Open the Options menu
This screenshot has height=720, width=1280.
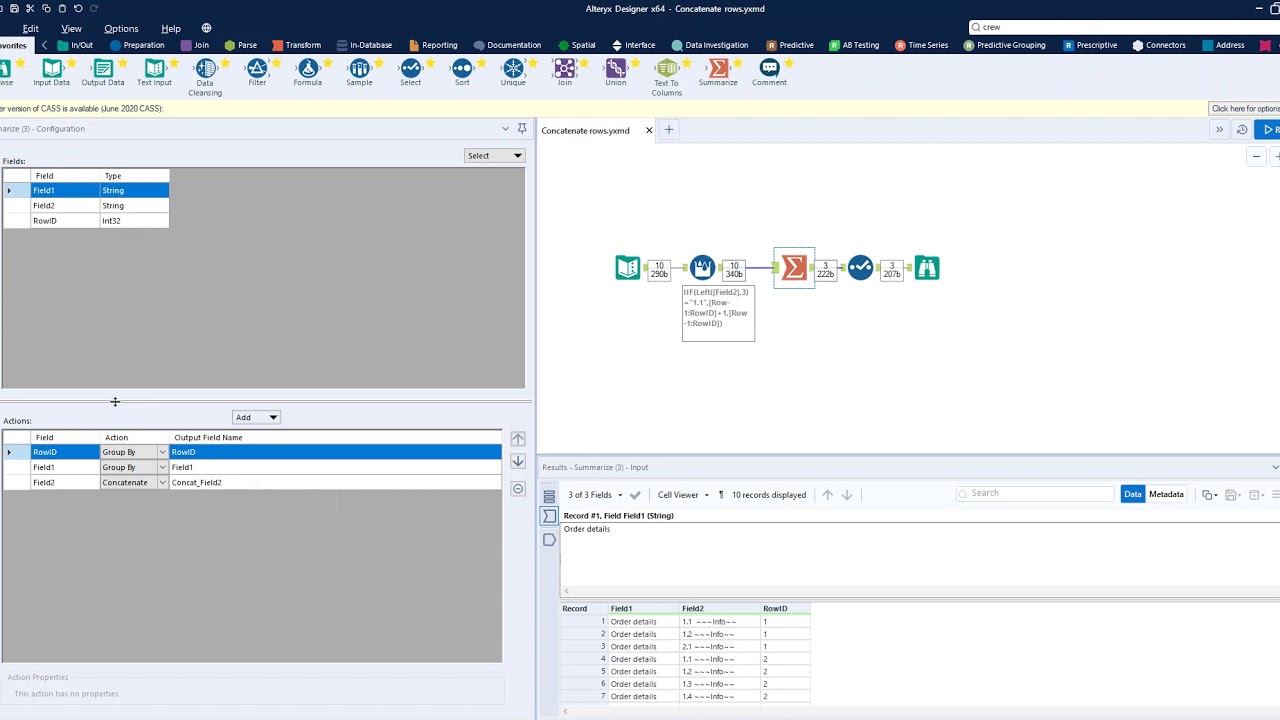click(x=121, y=28)
